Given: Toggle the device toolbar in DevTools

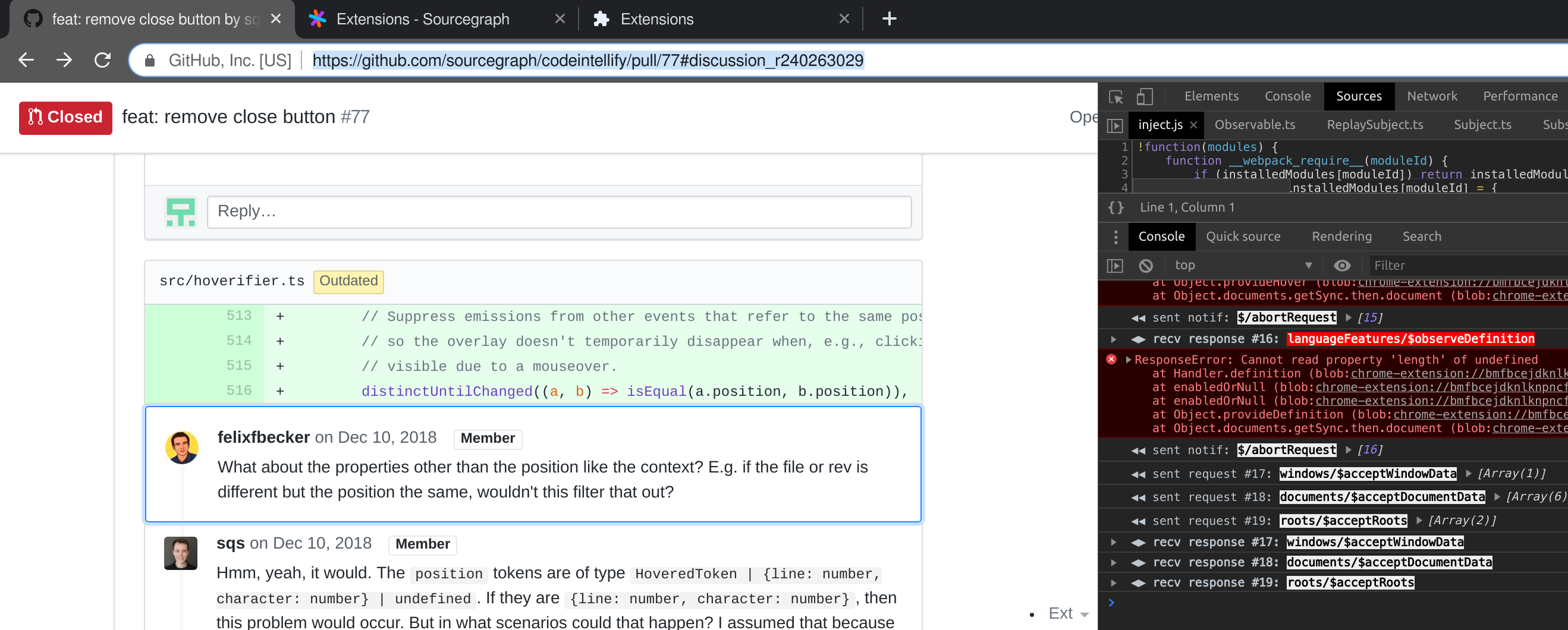Looking at the screenshot, I should (1145, 96).
